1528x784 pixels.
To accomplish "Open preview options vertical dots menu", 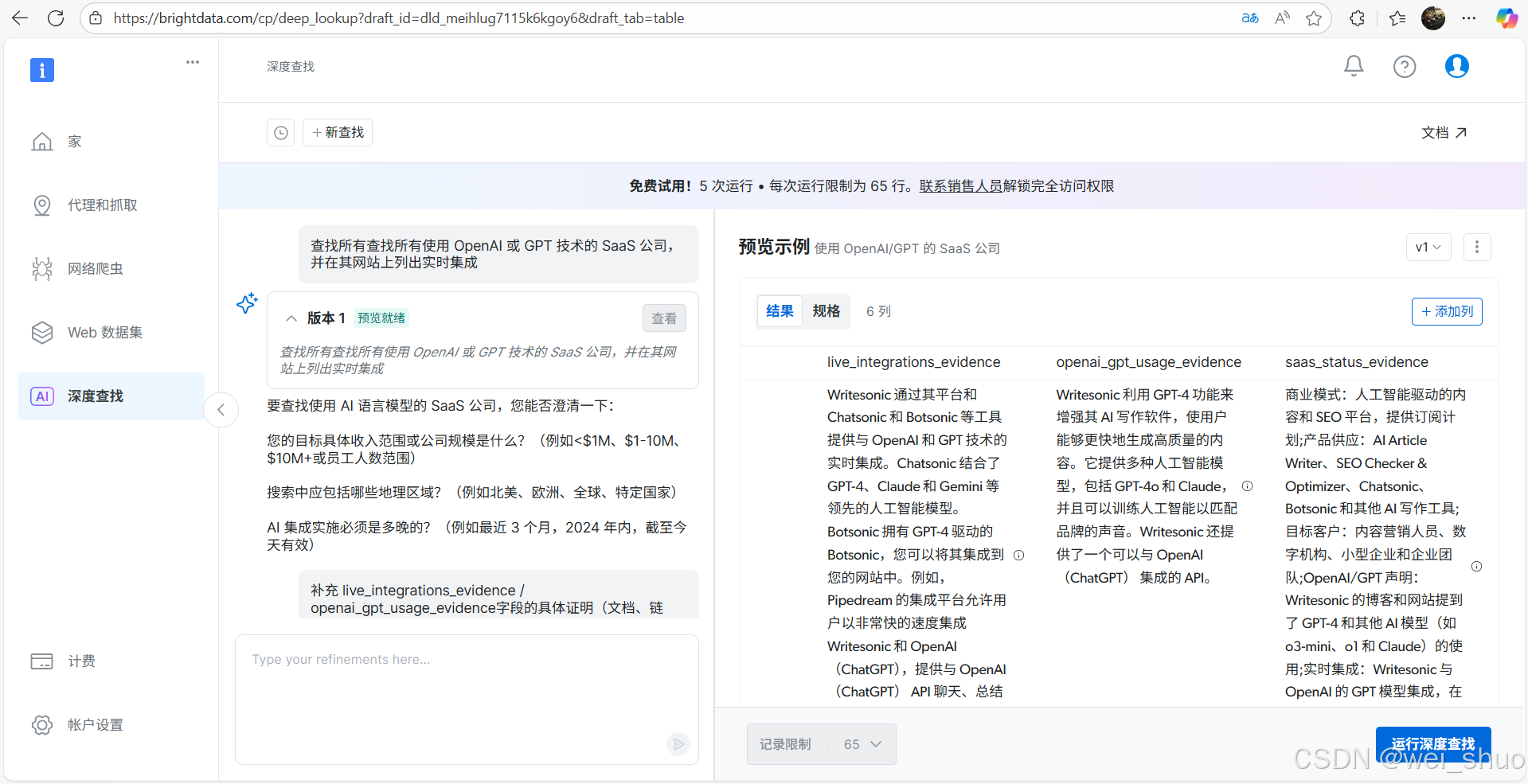I will (x=1477, y=247).
